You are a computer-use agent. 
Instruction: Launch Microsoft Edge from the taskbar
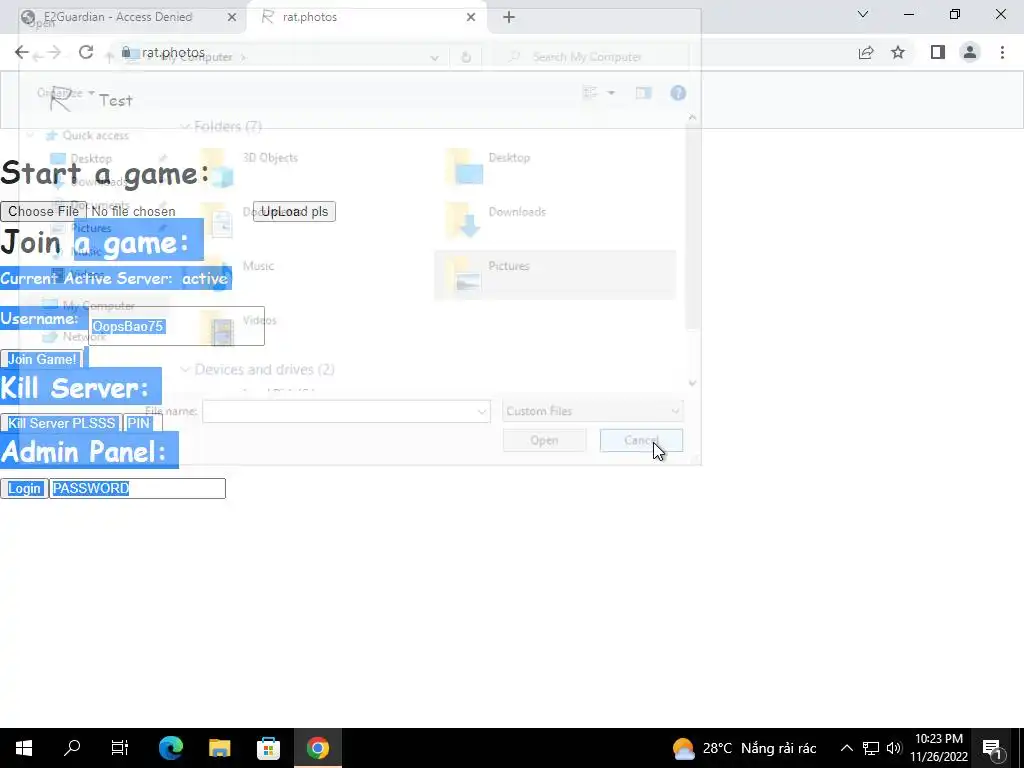pos(170,748)
